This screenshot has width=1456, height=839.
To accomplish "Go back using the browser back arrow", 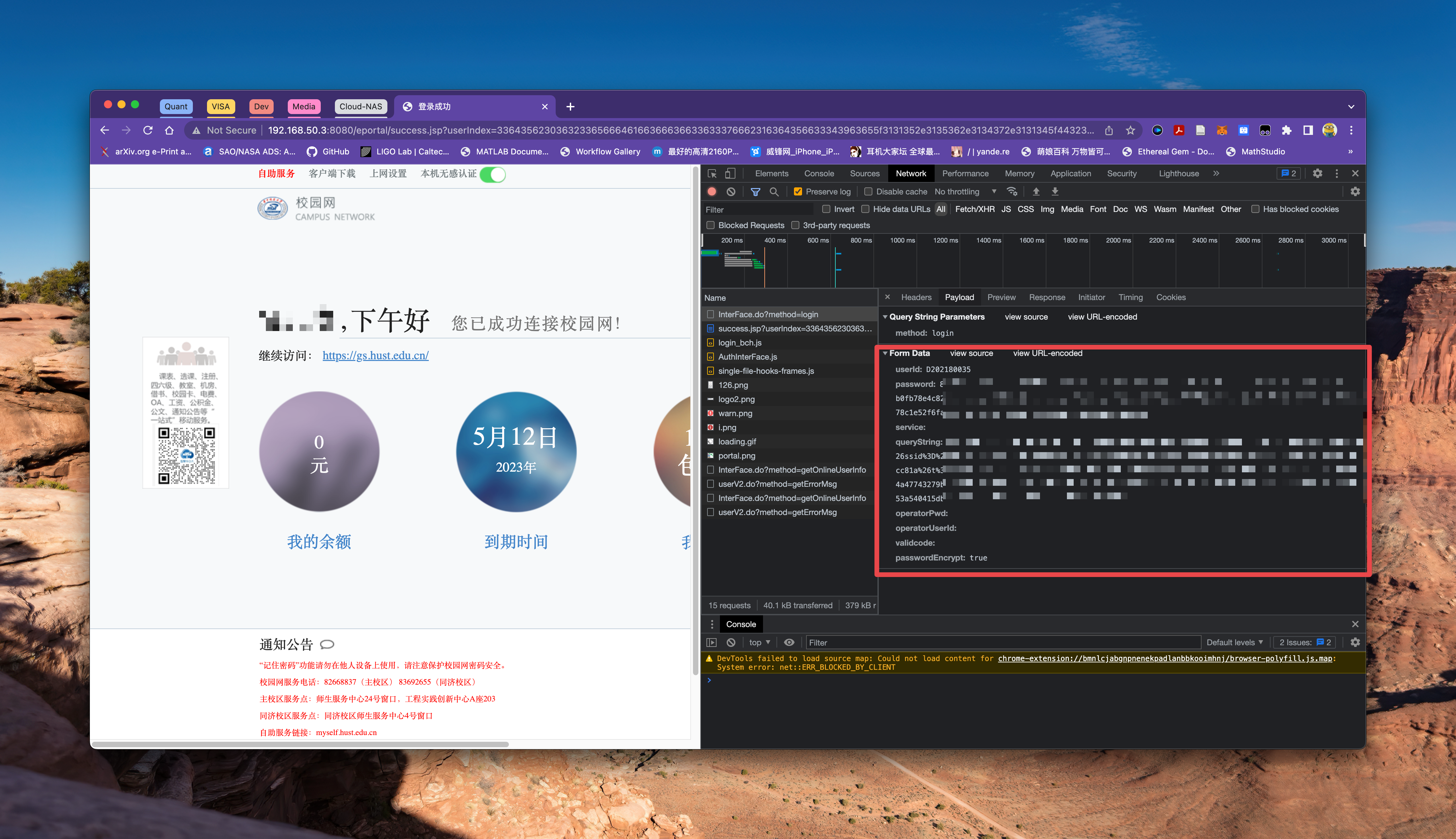I will 104,130.
